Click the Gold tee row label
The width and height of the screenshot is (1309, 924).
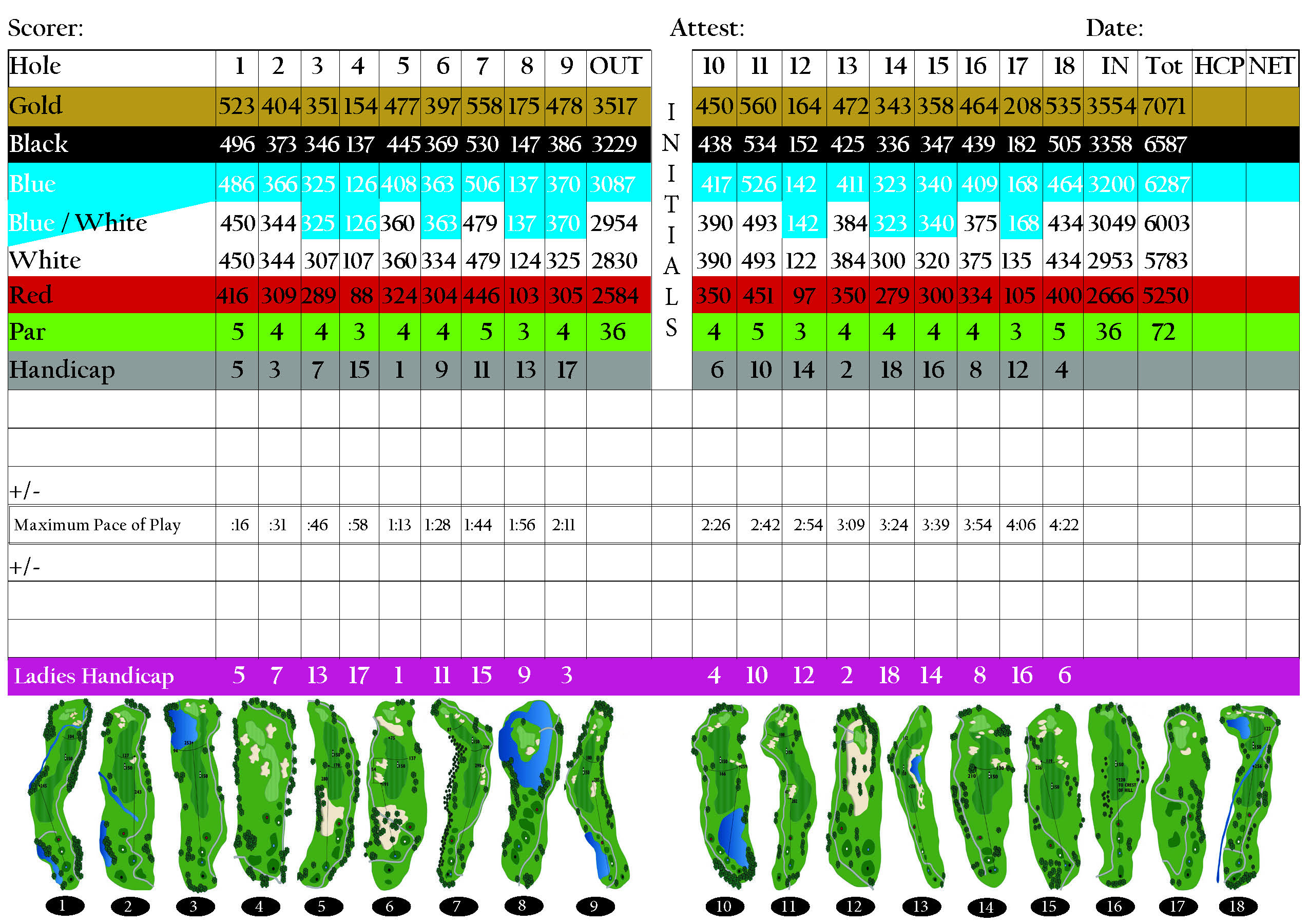click(x=35, y=106)
